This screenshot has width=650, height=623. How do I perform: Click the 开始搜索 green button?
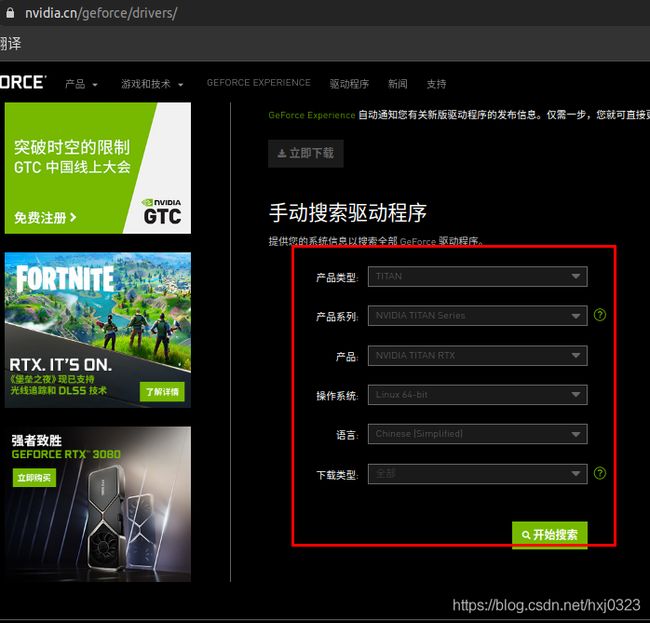pyautogui.click(x=550, y=535)
